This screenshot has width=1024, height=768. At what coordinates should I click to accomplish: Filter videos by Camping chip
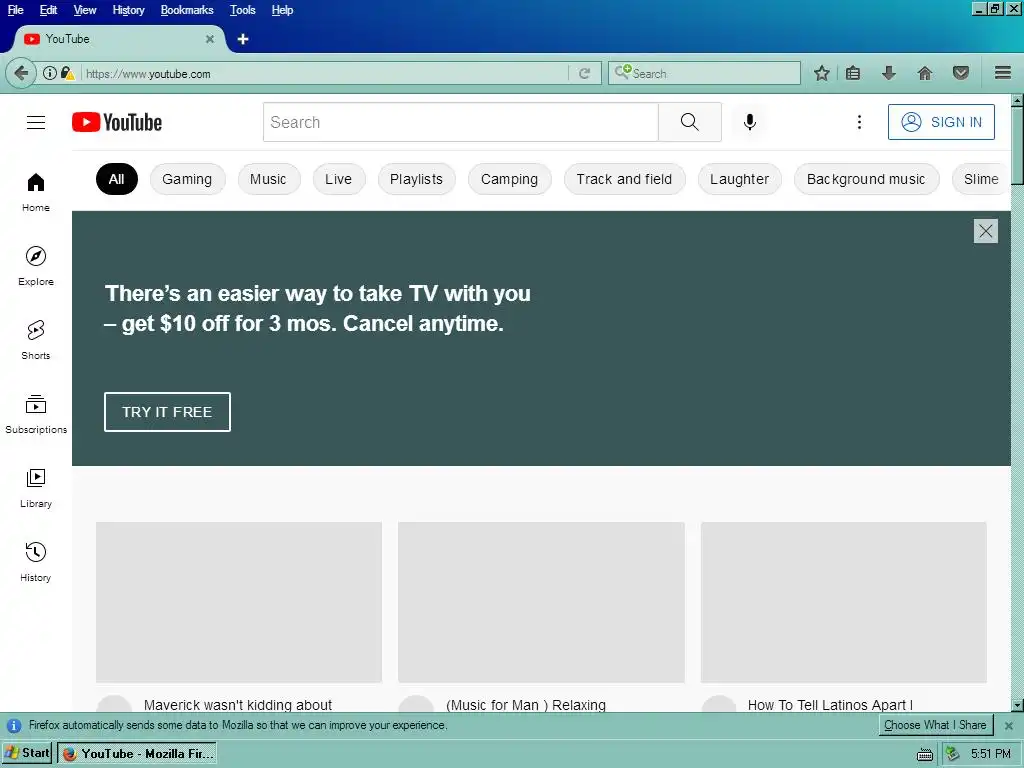509,179
